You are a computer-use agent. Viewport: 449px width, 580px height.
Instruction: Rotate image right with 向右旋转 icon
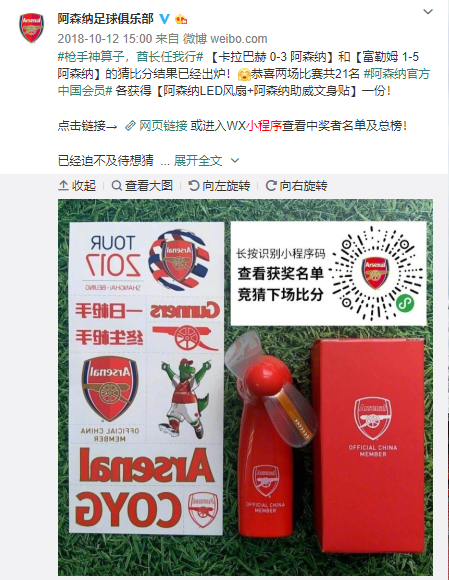pyautogui.click(x=271, y=186)
